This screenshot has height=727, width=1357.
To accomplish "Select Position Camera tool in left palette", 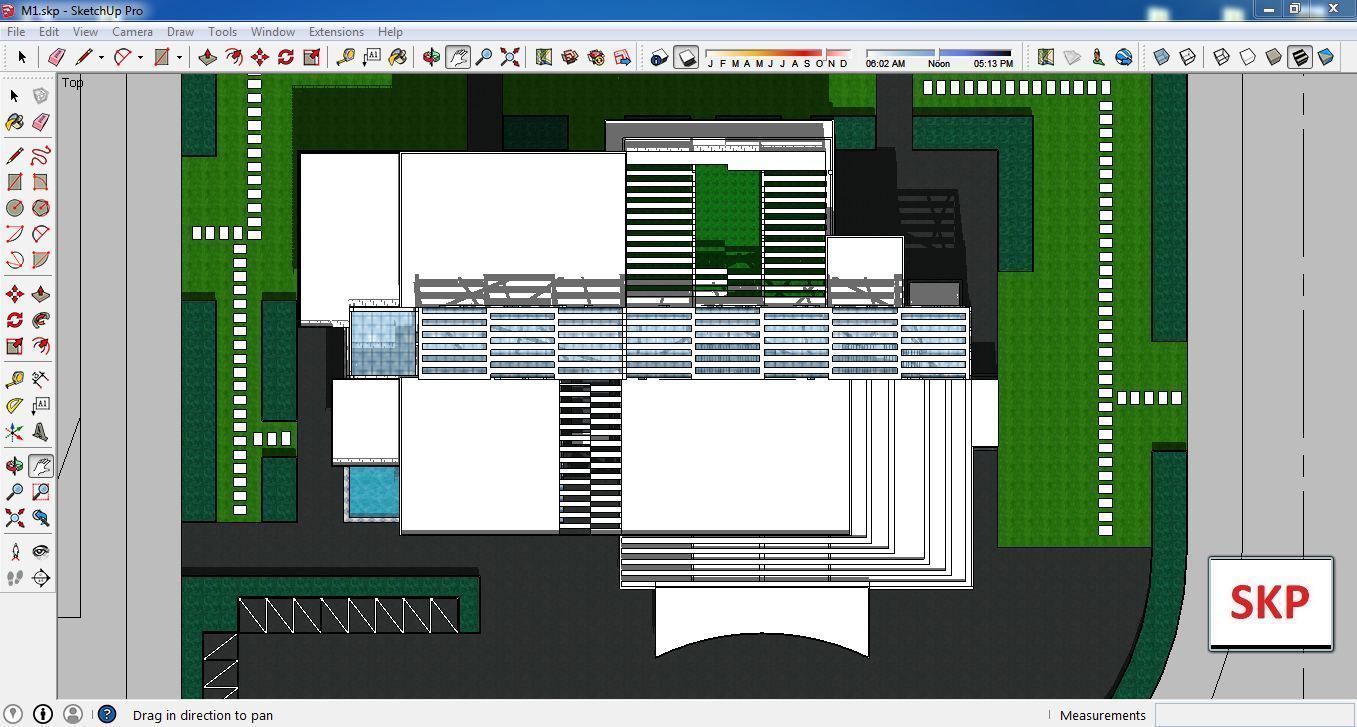I will click(14, 552).
